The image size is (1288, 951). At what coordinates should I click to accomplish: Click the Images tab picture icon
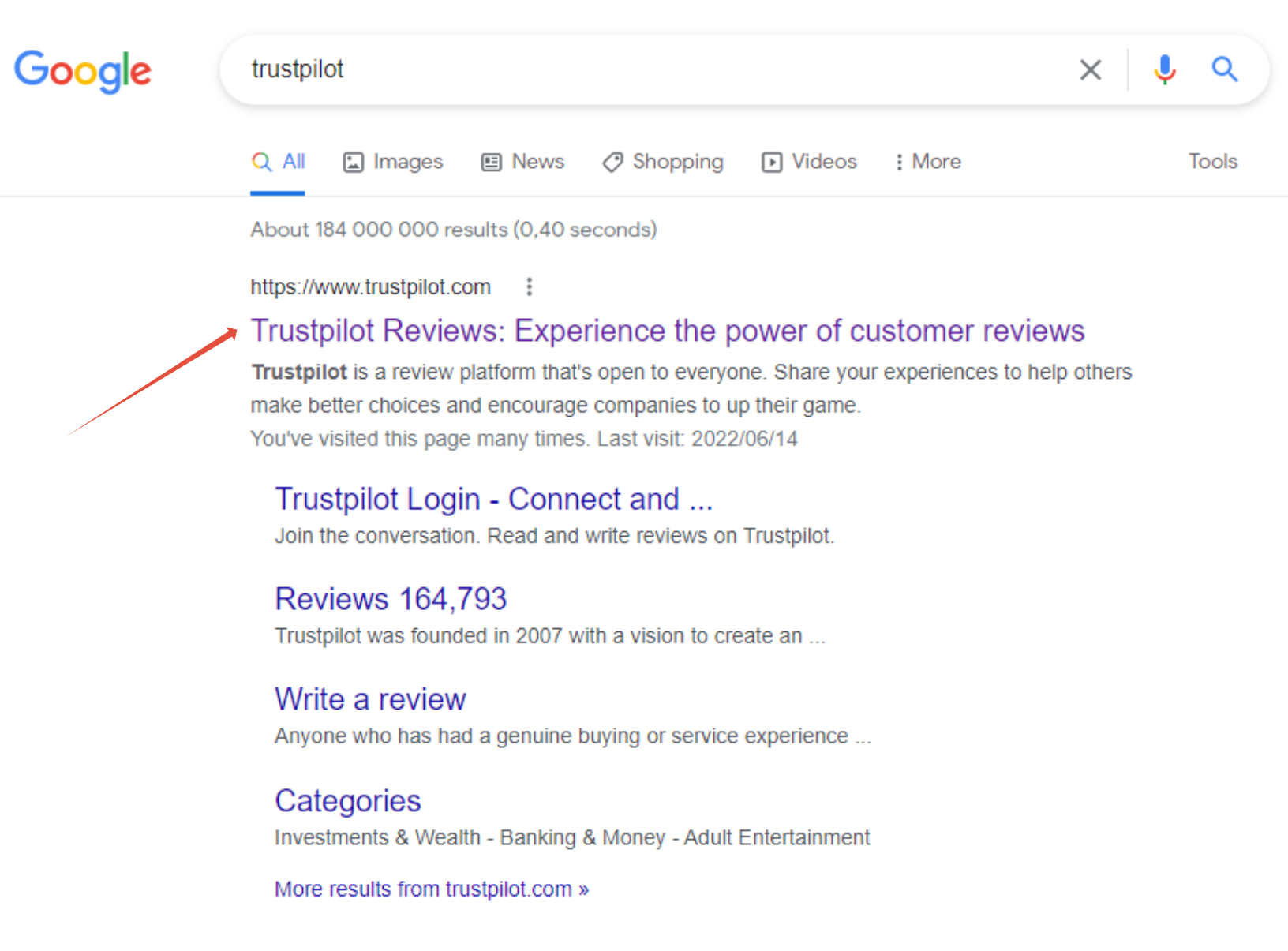353,163
